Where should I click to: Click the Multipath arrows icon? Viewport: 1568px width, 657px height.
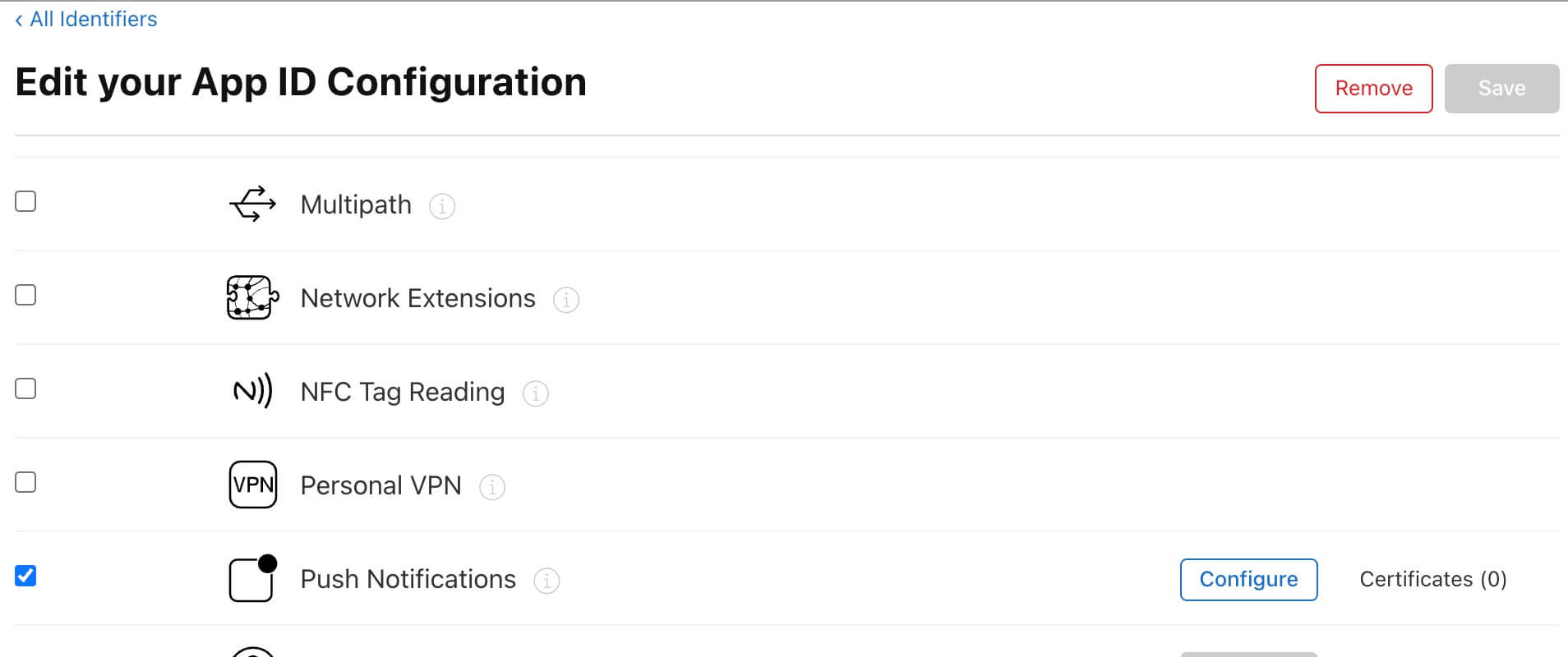[x=252, y=204]
